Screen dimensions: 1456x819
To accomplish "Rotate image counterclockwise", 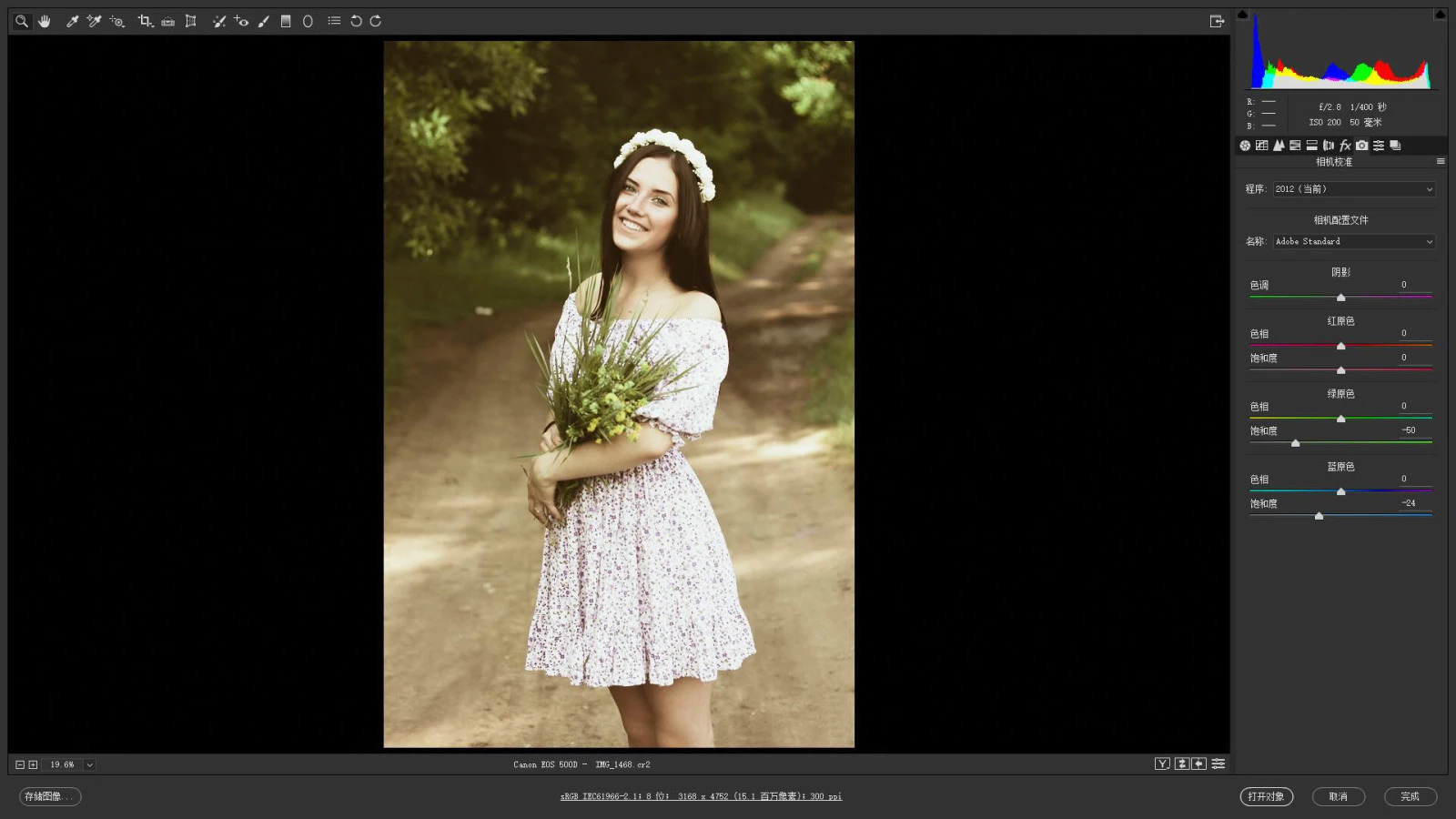I will pos(356,21).
